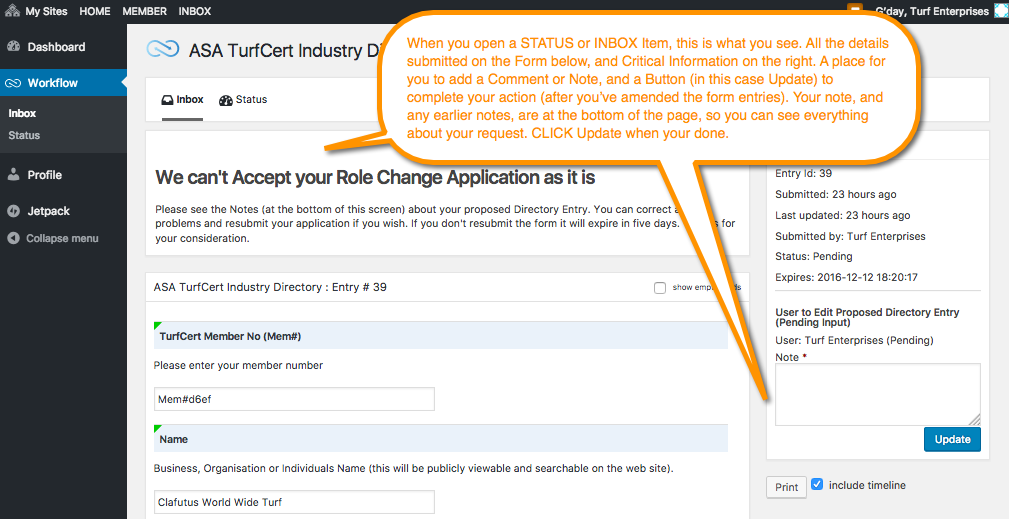Click the Inbox tray icon tab
1009x519 pixels.
point(167,100)
